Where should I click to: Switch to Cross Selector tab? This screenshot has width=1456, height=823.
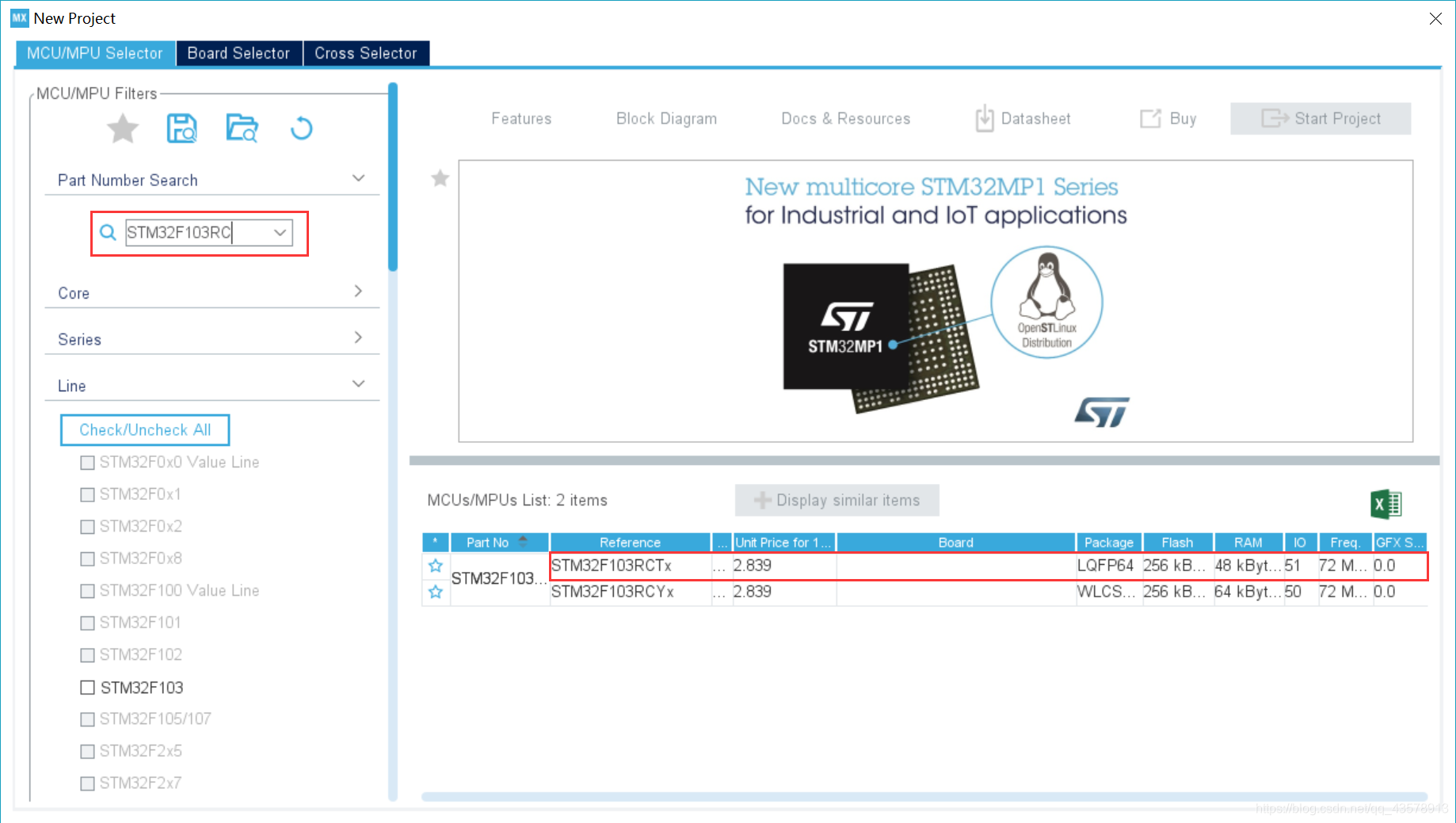pos(366,53)
